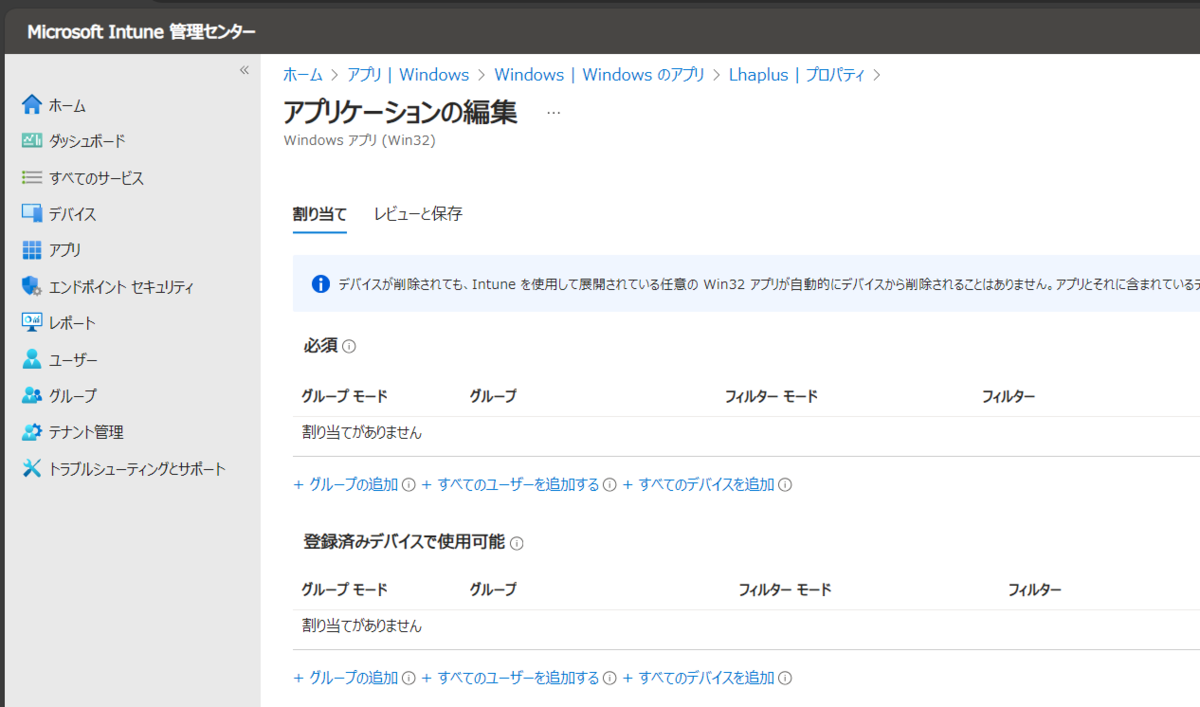Click the ホーム breadcrumb link
Screen dimensions: 1200x707
(x=303, y=75)
